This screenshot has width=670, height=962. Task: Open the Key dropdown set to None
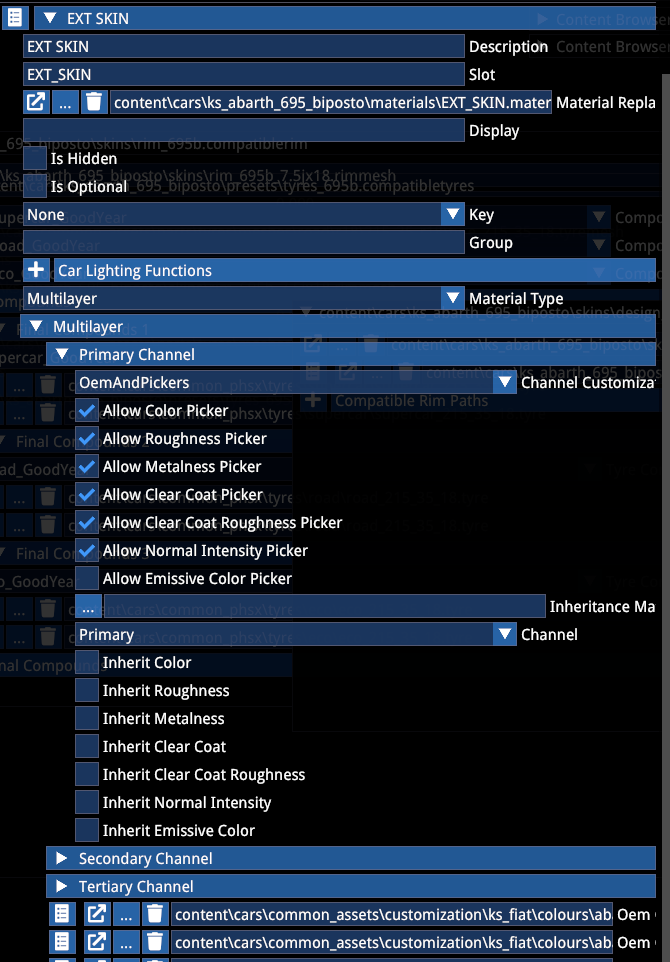click(x=244, y=215)
